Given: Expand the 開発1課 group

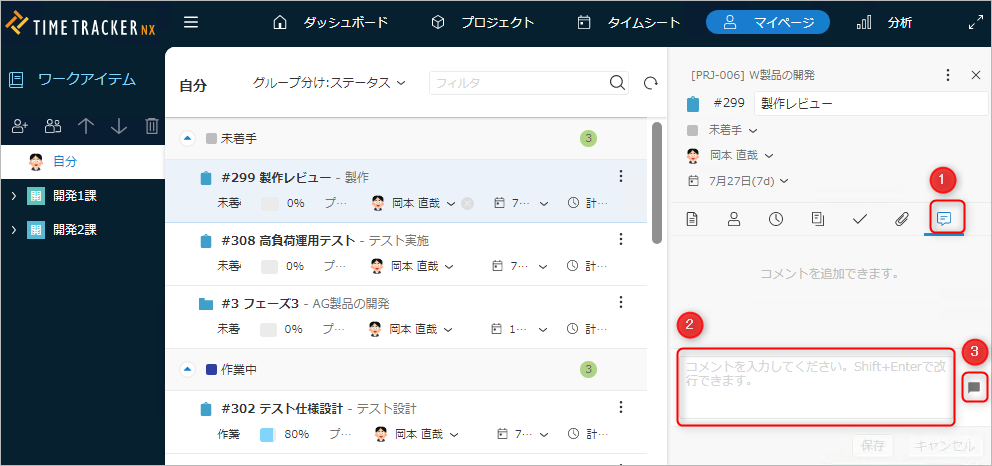Looking at the screenshot, I should (13, 196).
